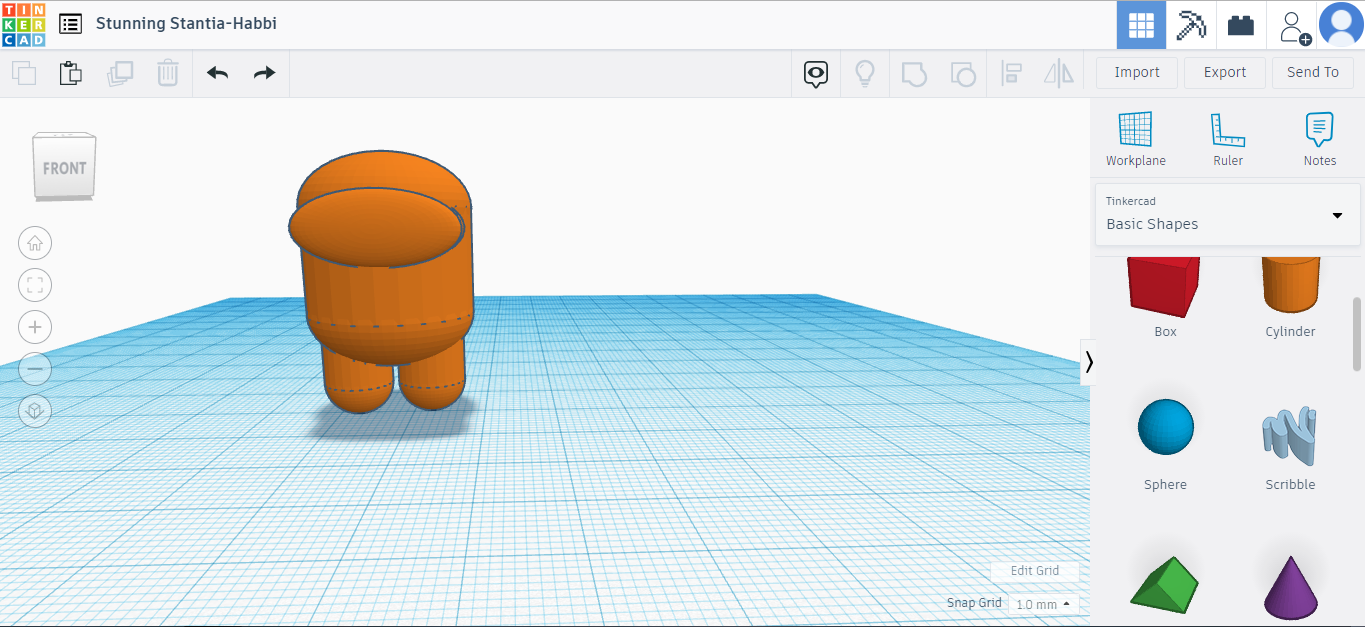Invite people with the add-user icon
This screenshot has width=1365, height=627.
point(1294,26)
